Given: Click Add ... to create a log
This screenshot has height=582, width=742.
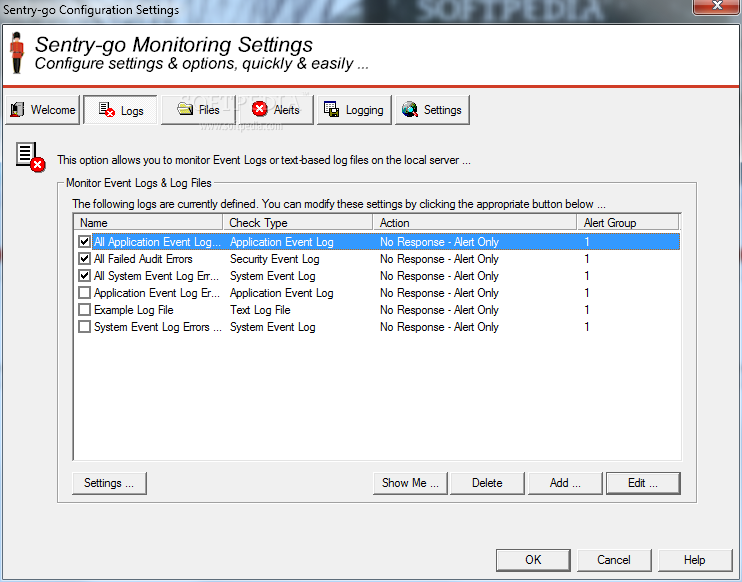Looking at the screenshot, I should (x=565, y=483).
